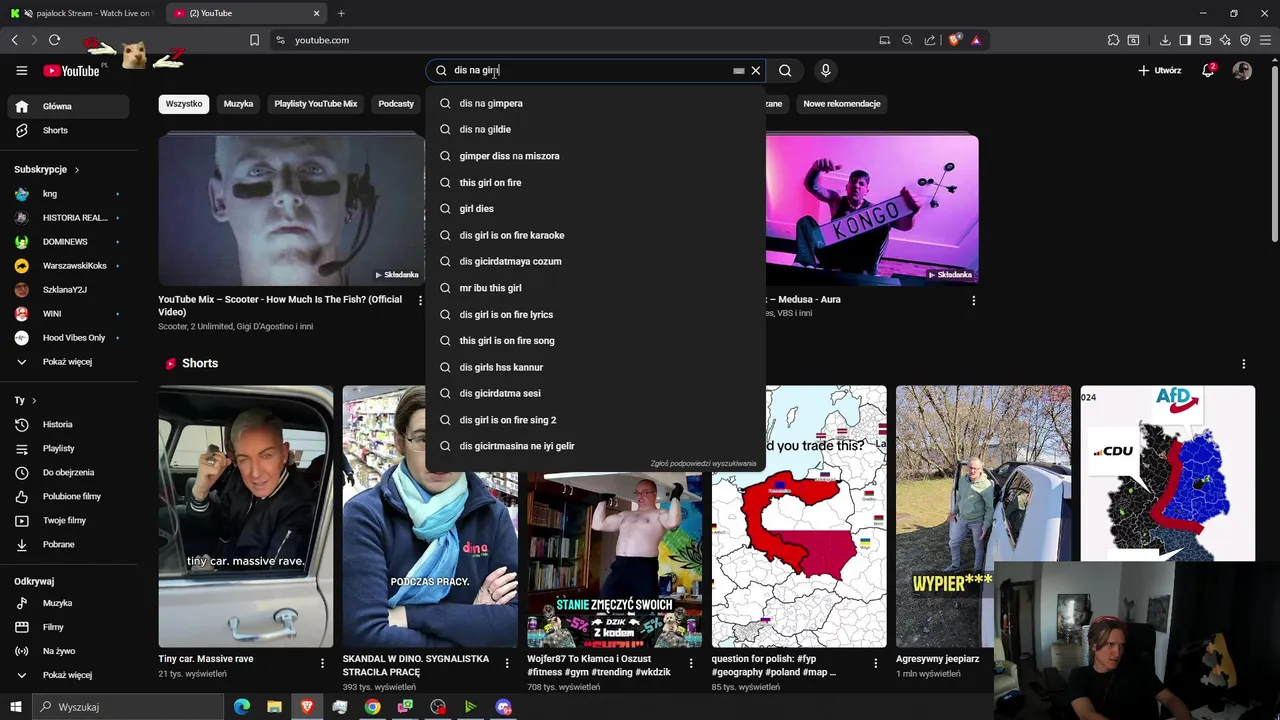Viewport: 1280px width, 720px height.
Task: Clear search text with X icon
Action: click(756, 70)
